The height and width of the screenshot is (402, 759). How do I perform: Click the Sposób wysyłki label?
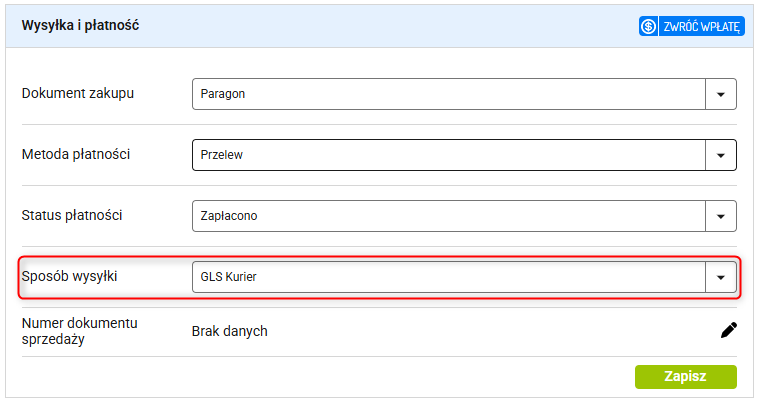(x=70, y=276)
